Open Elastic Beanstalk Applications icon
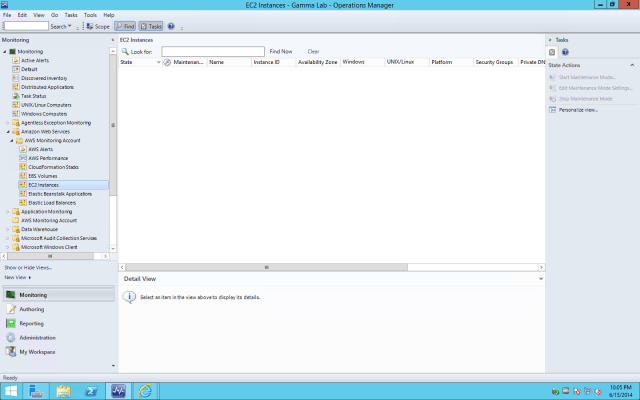Screen dimensions: 640x400 [x=23, y=194]
